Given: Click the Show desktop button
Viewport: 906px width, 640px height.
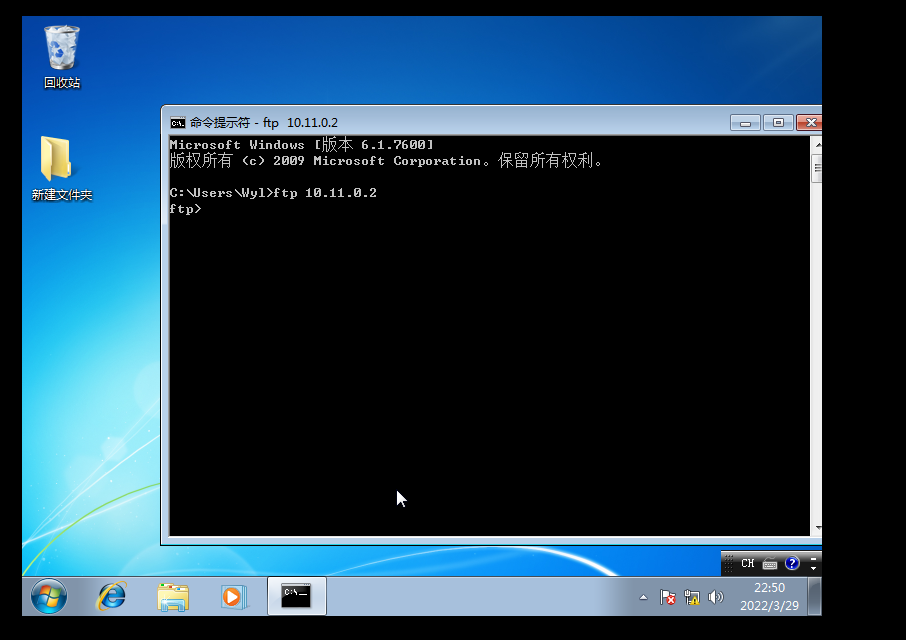Looking at the screenshot, I should tap(815, 597).
